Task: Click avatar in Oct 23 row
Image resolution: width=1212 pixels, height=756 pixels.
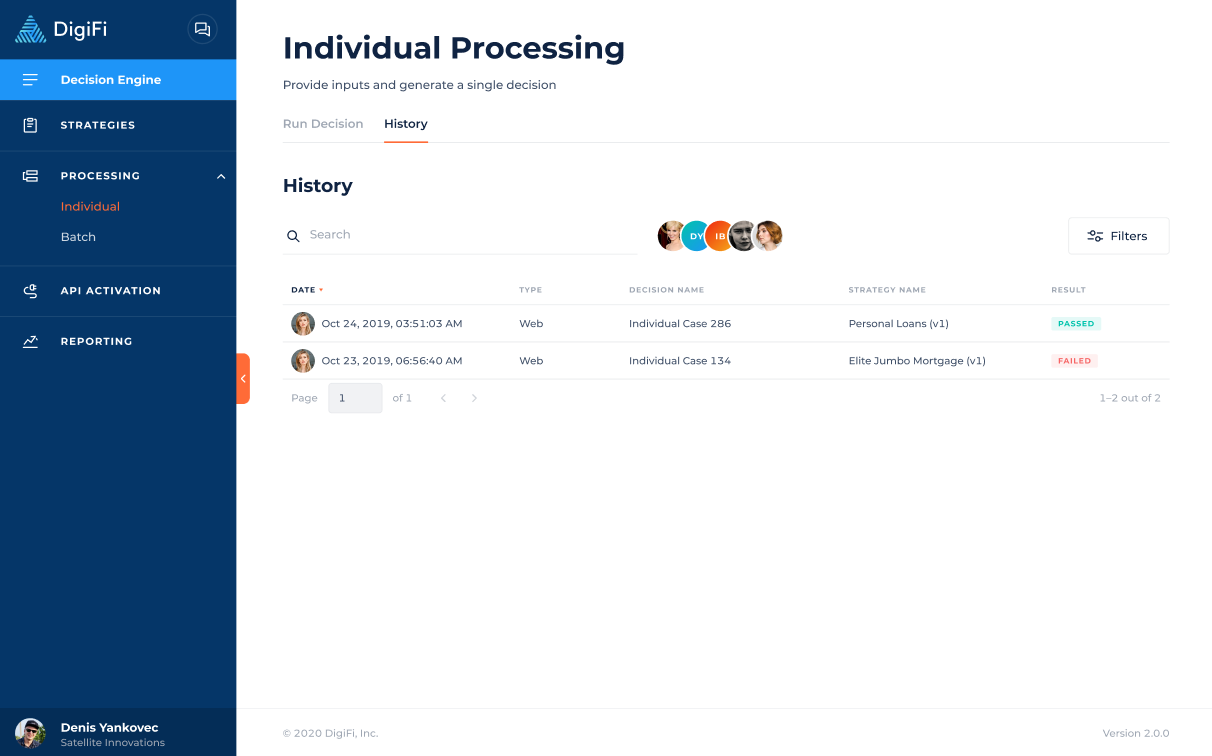Action: (x=303, y=361)
